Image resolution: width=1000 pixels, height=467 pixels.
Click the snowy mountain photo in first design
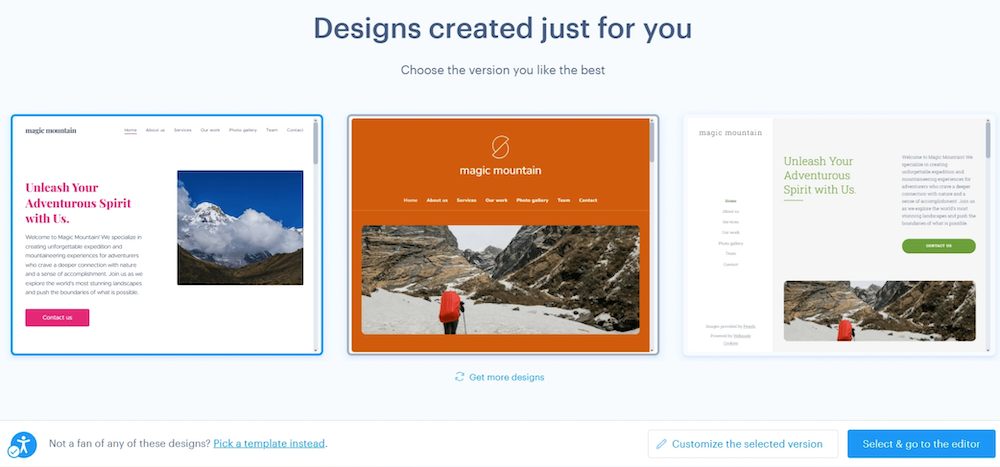(x=240, y=227)
